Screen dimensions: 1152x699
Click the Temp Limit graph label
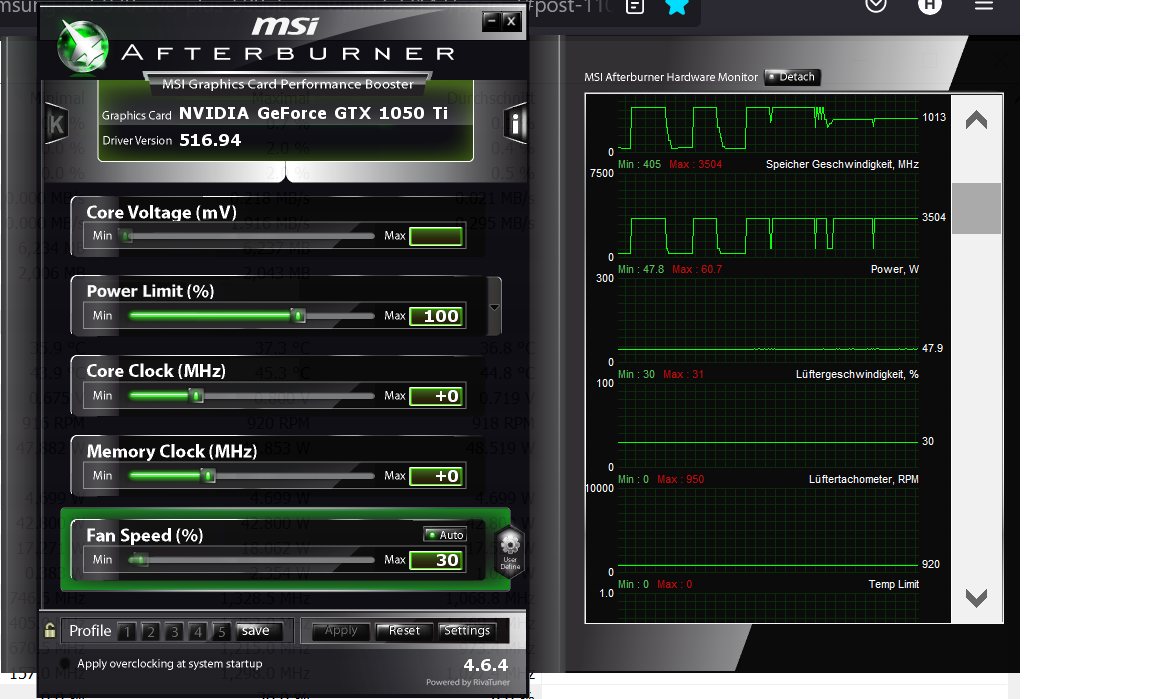click(x=893, y=584)
